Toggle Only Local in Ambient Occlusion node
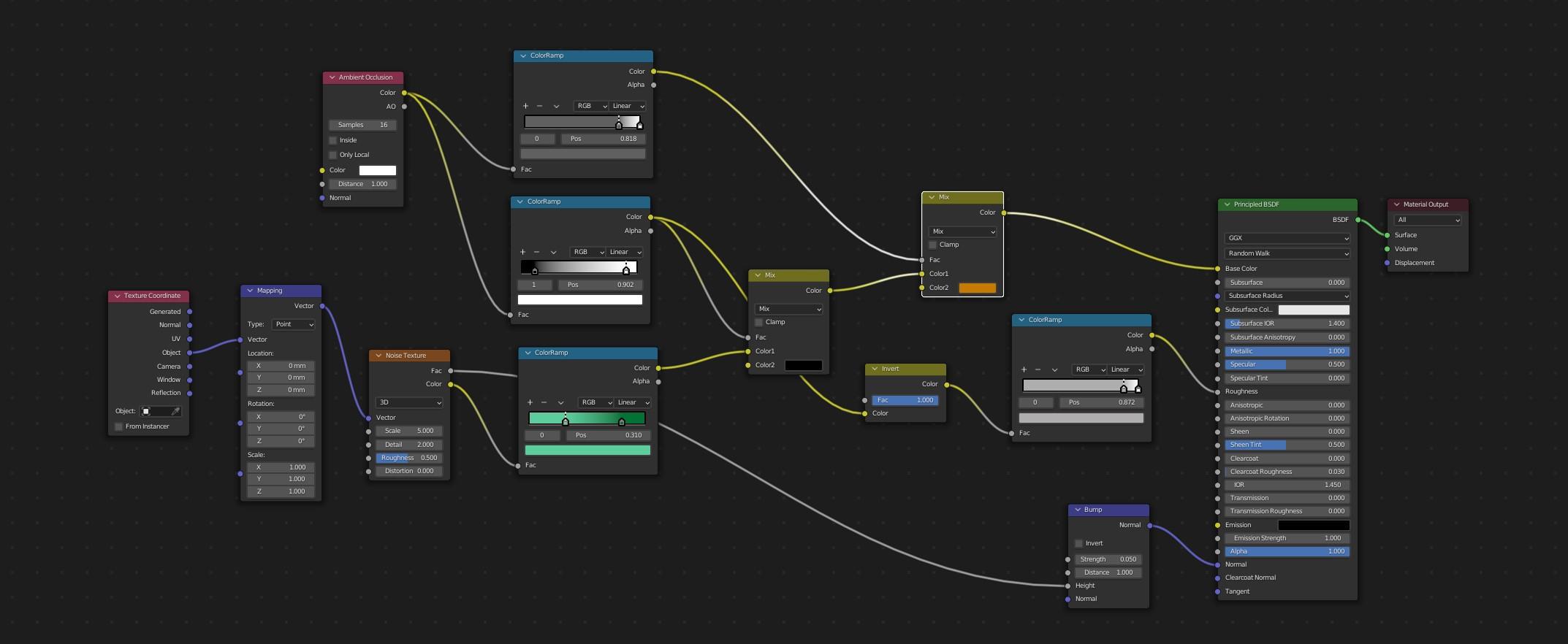This screenshot has width=1568, height=644. pyautogui.click(x=333, y=155)
